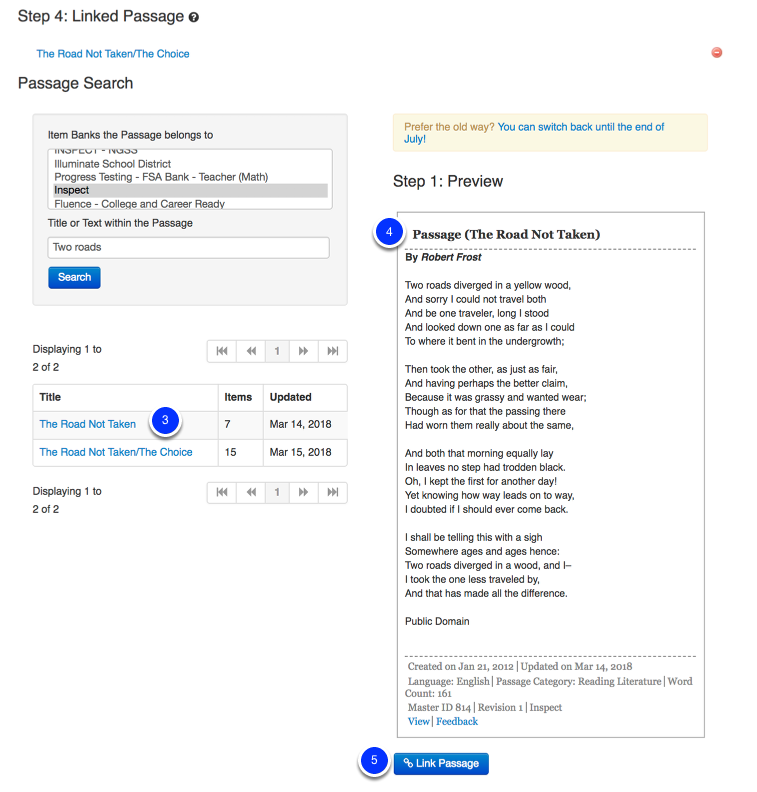Screen dimensions: 757x792
Task: Sort results by the Items column header
Action: pos(238,397)
